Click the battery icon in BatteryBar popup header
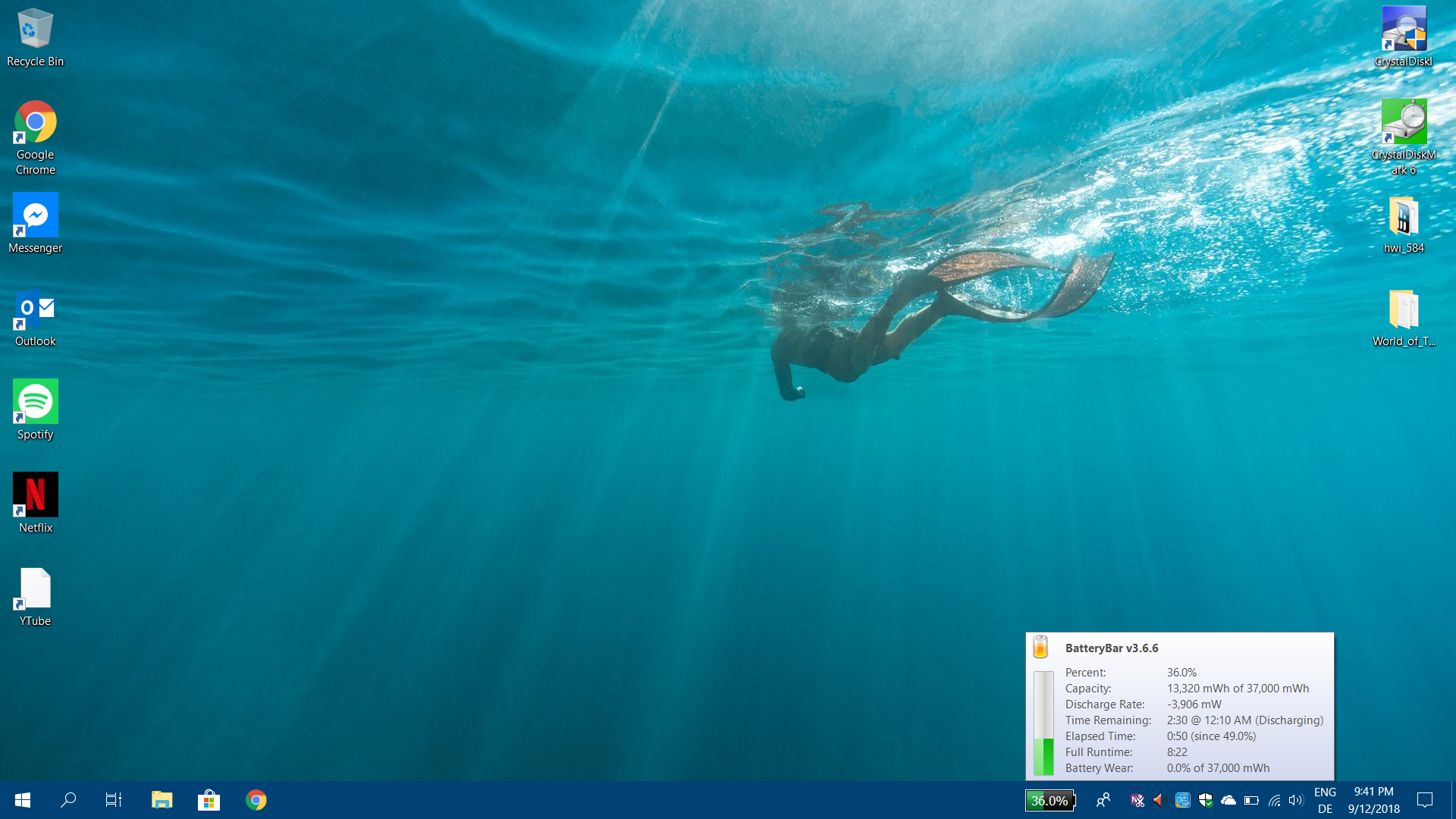 click(1041, 647)
